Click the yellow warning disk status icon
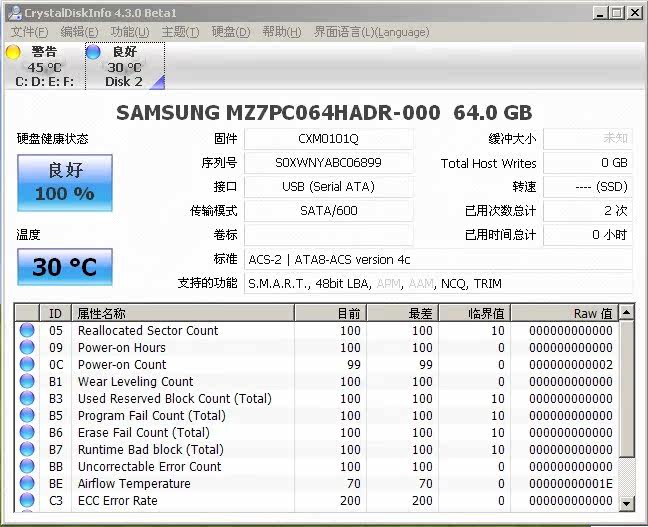 tap(13, 52)
